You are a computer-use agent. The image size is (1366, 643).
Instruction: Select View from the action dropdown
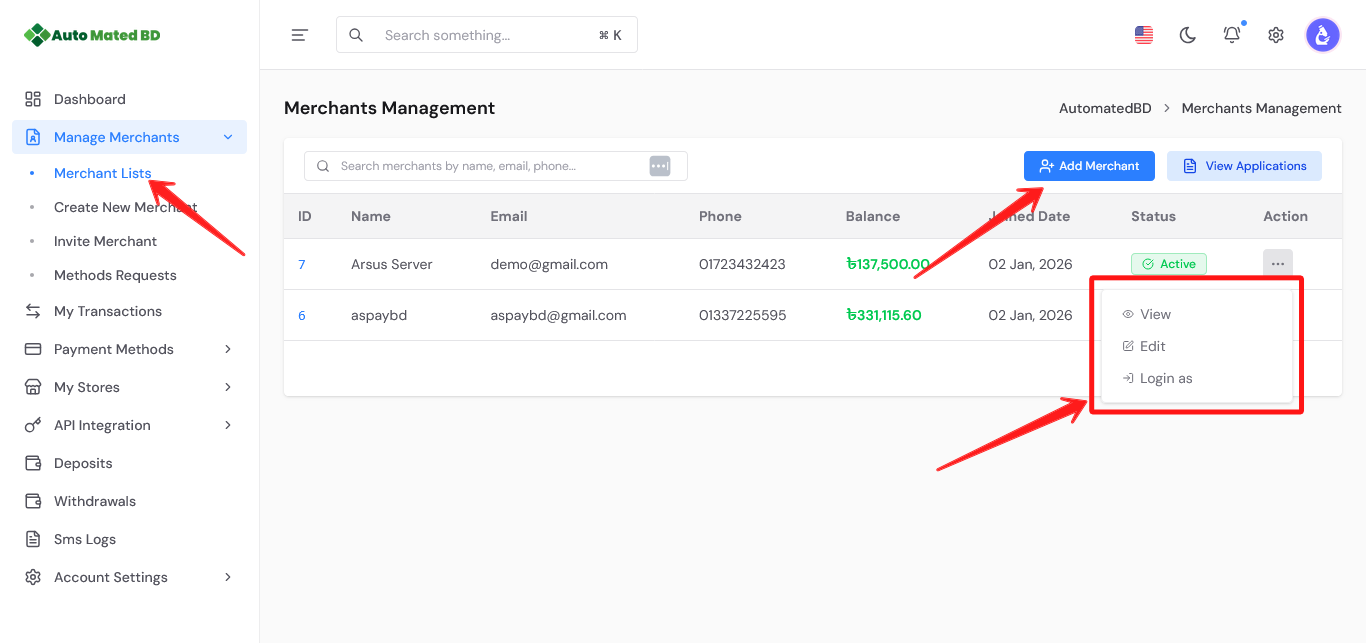pos(1155,314)
